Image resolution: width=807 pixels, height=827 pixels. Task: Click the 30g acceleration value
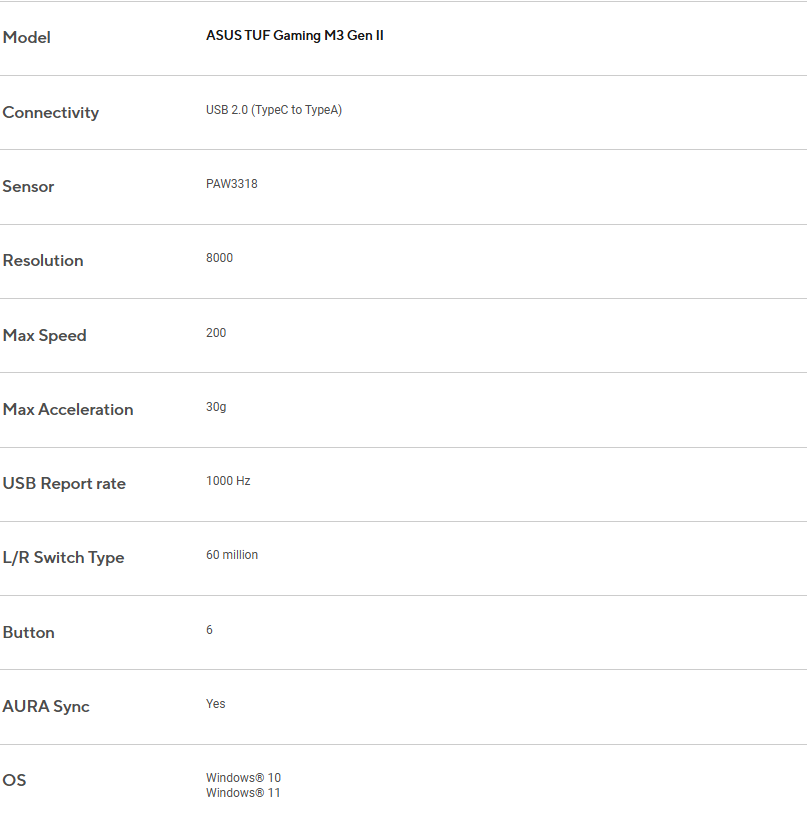(217, 407)
